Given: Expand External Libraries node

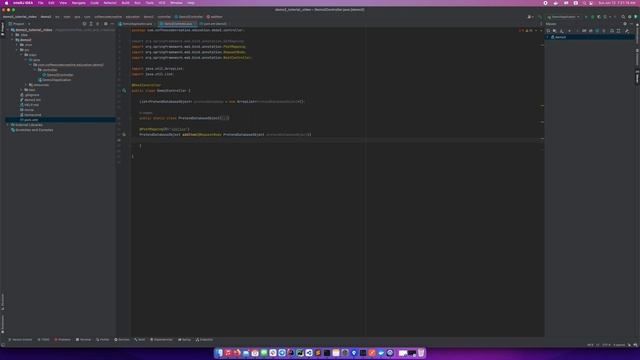Looking at the screenshot, I should coord(8,125).
